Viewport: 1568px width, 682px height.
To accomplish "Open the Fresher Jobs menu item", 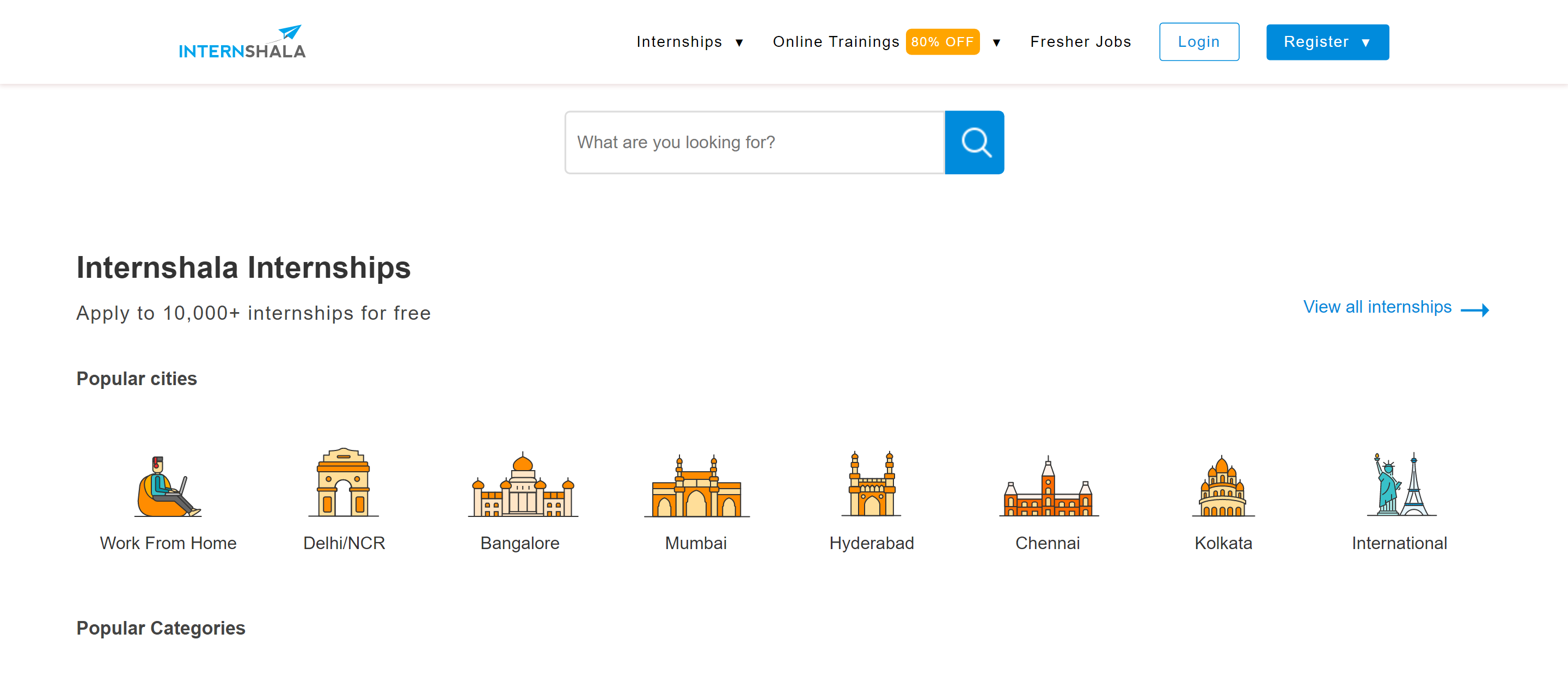I will pyautogui.click(x=1080, y=42).
